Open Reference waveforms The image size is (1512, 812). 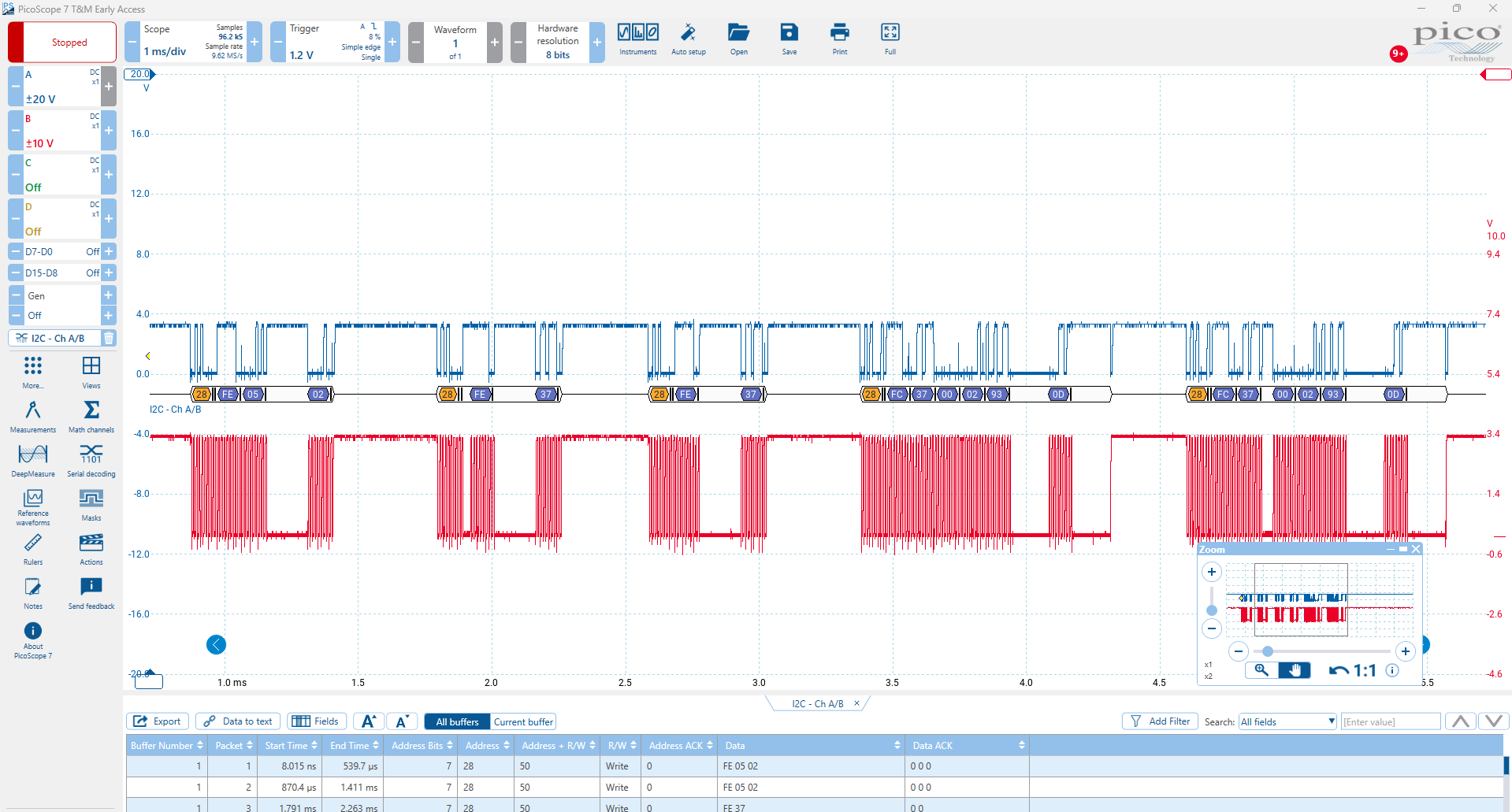(33, 507)
